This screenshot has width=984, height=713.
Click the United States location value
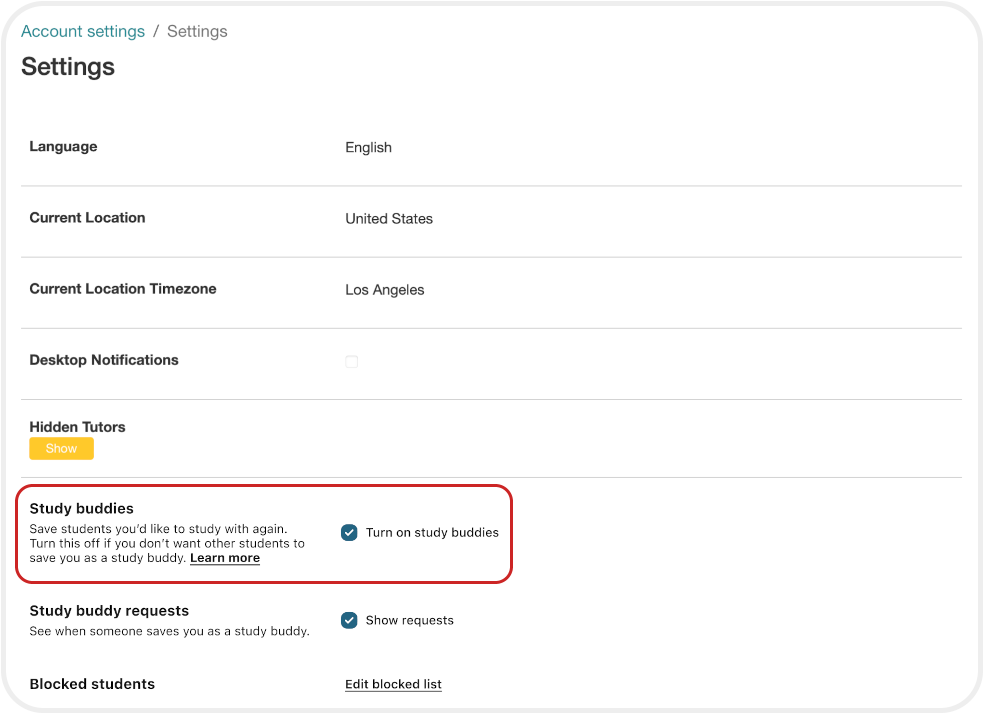pyautogui.click(x=389, y=218)
